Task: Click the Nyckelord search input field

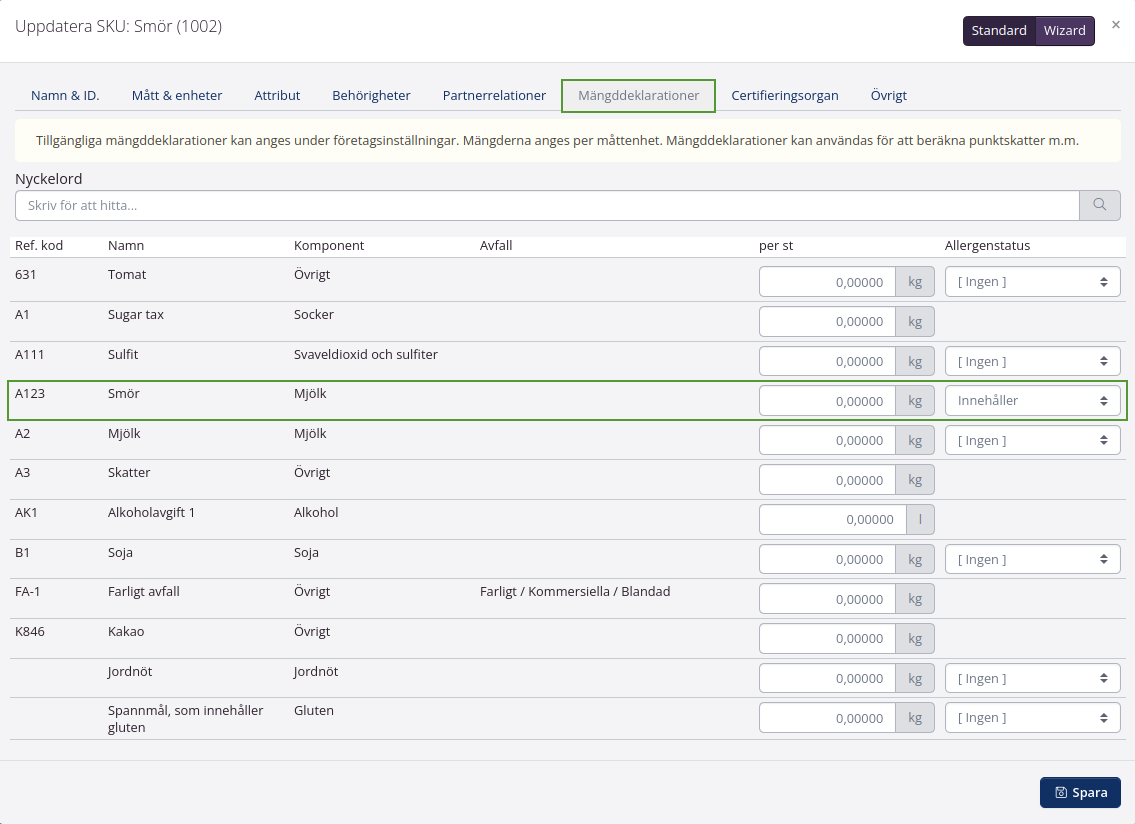Action: (546, 205)
